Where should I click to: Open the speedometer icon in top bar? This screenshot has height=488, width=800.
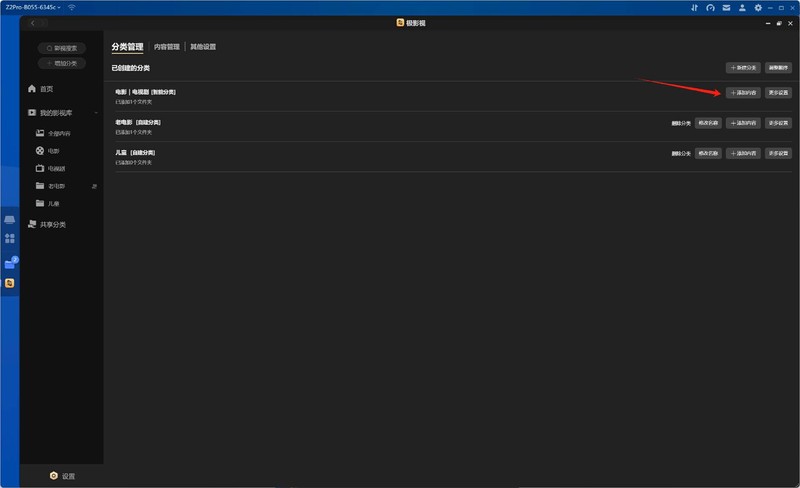tap(710, 8)
